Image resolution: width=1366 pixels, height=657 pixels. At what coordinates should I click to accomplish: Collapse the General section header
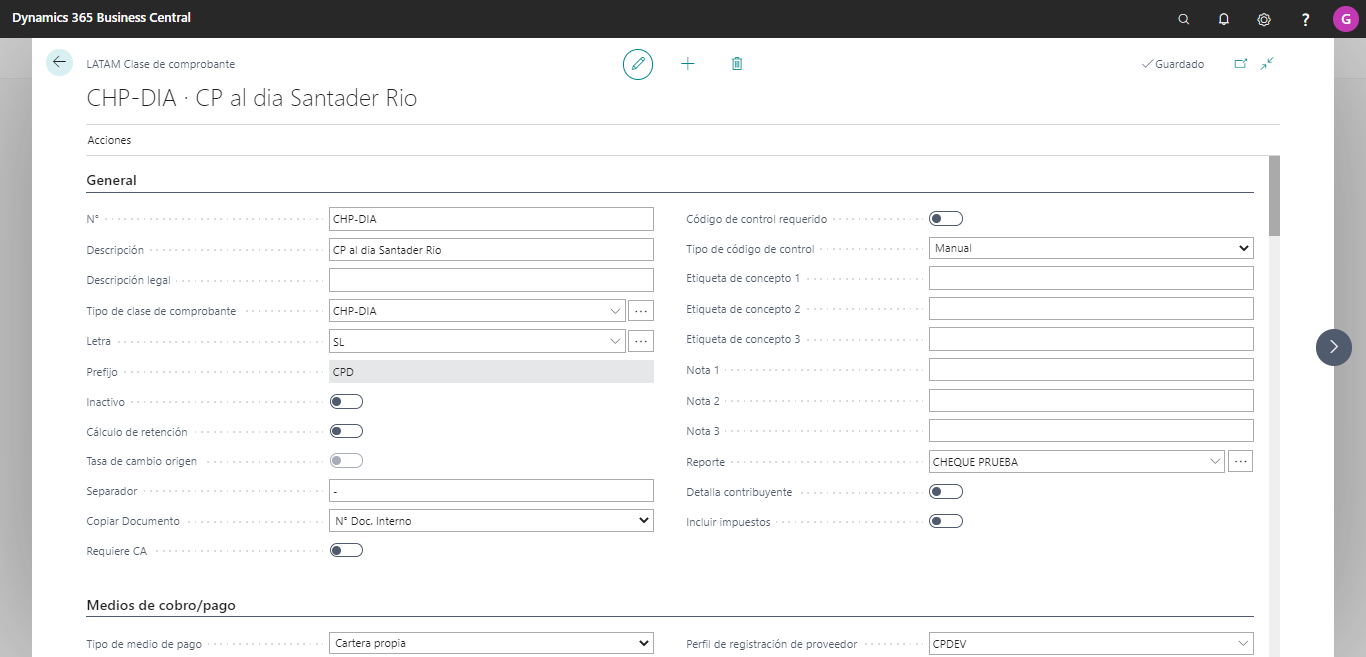point(112,181)
